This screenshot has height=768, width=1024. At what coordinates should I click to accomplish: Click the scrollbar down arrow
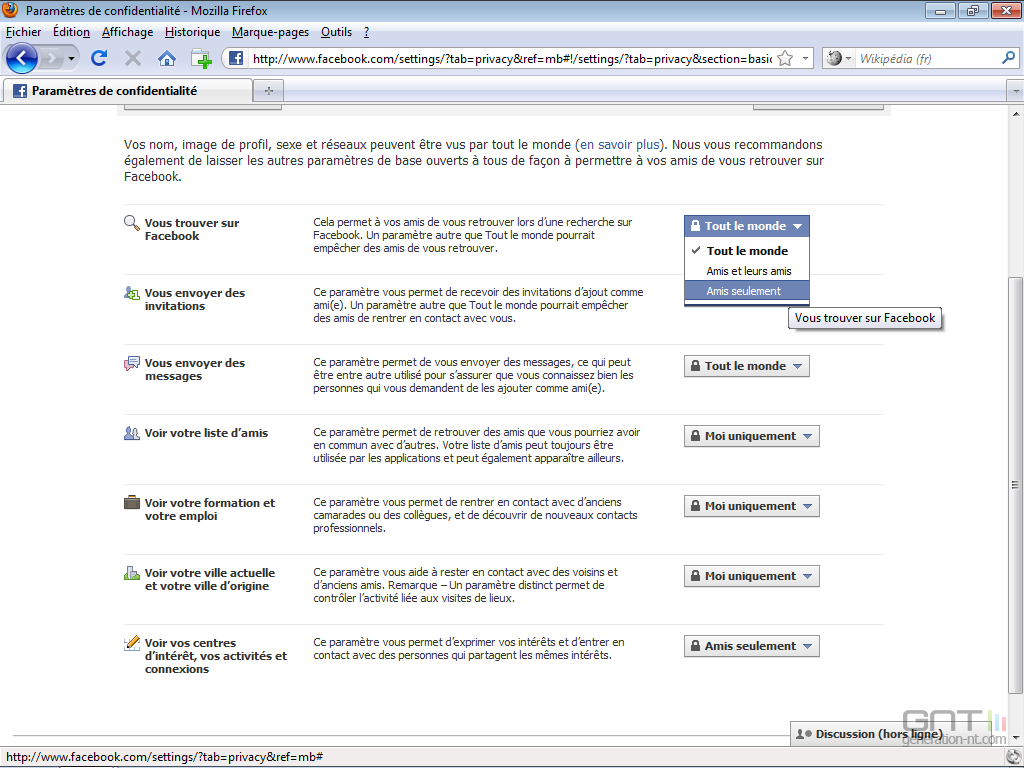[x=1015, y=738]
